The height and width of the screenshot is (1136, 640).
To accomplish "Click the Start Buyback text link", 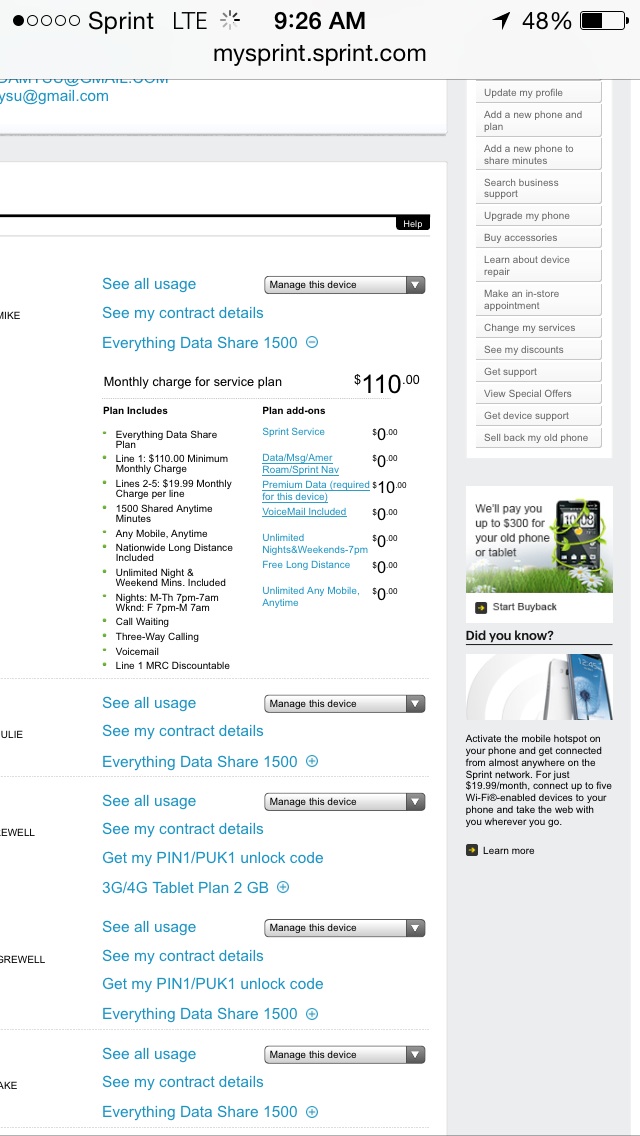I will point(524,607).
